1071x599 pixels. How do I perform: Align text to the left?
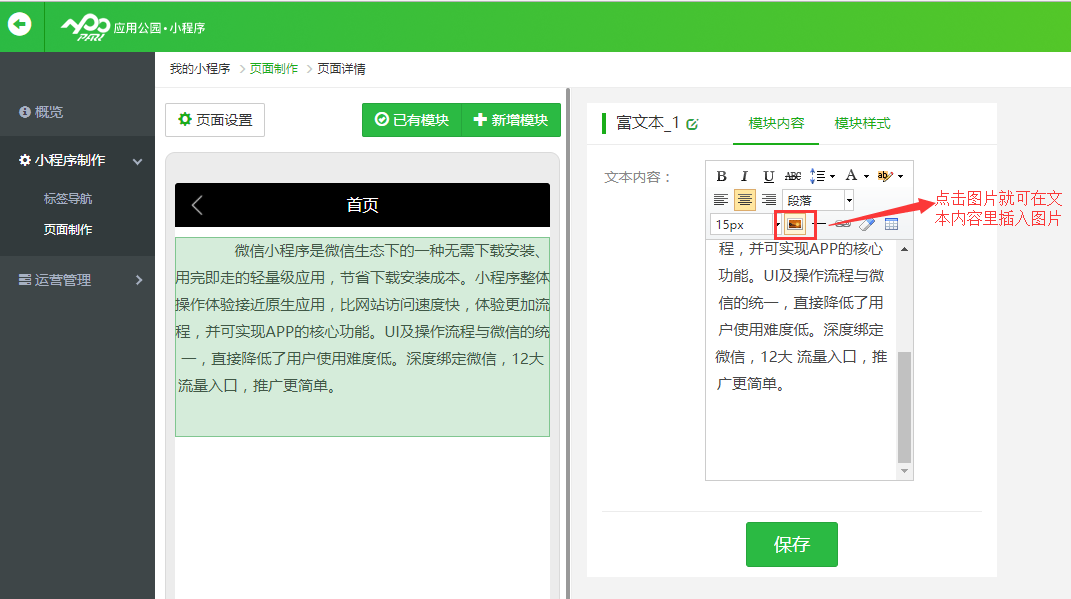[721, 200]
